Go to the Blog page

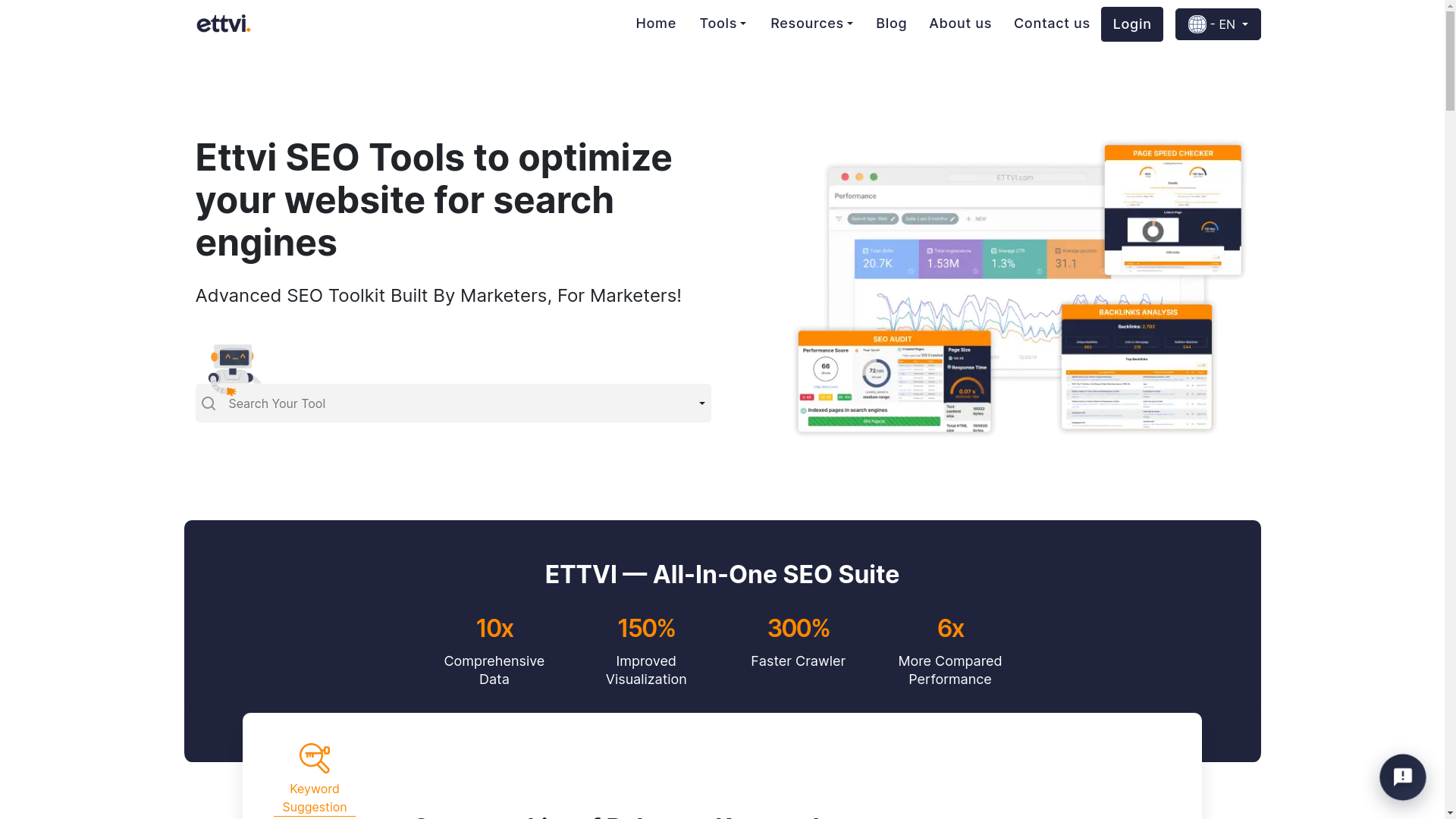tap(891, 24)
